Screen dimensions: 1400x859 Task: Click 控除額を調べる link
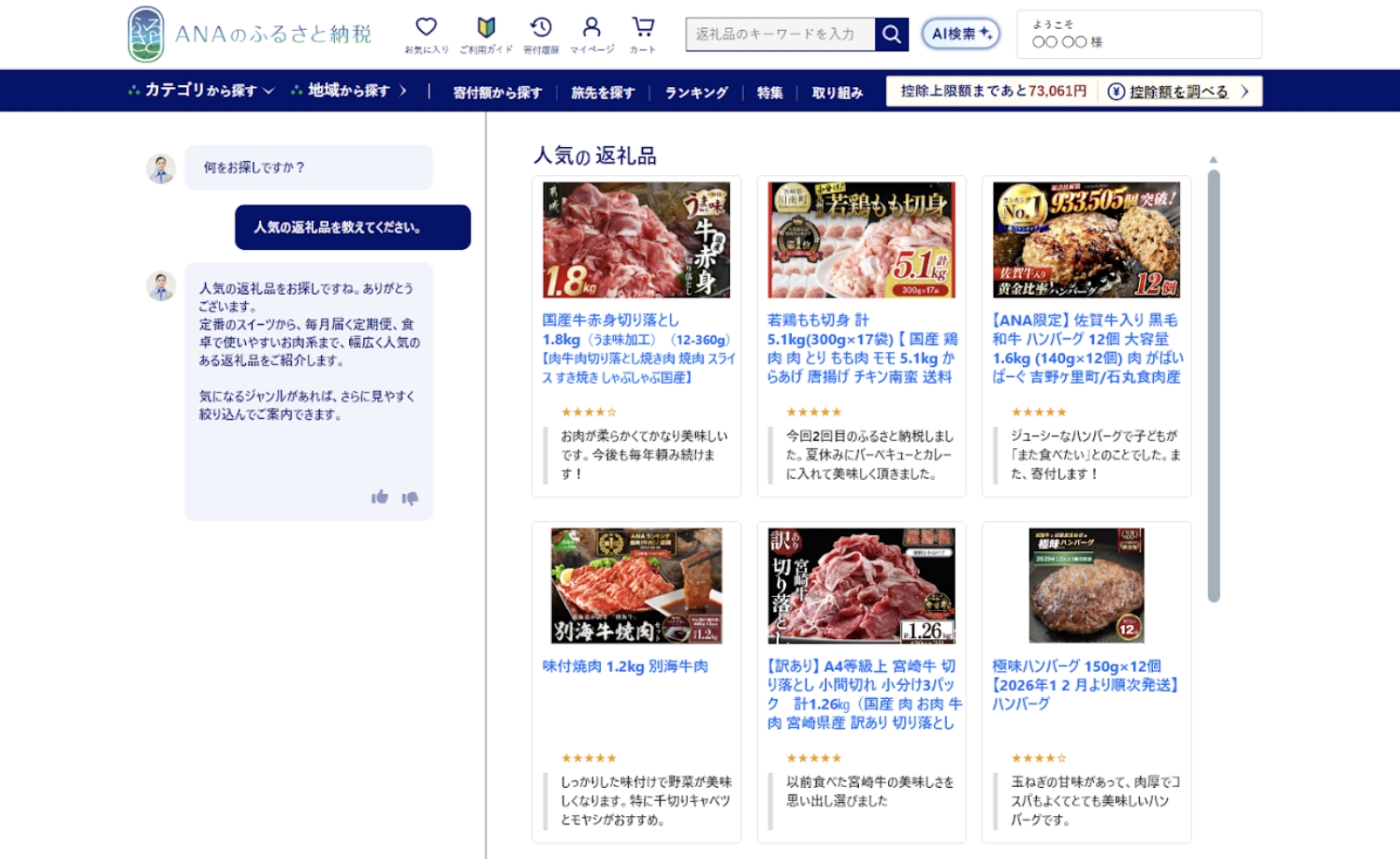(x=1178, y=92)
